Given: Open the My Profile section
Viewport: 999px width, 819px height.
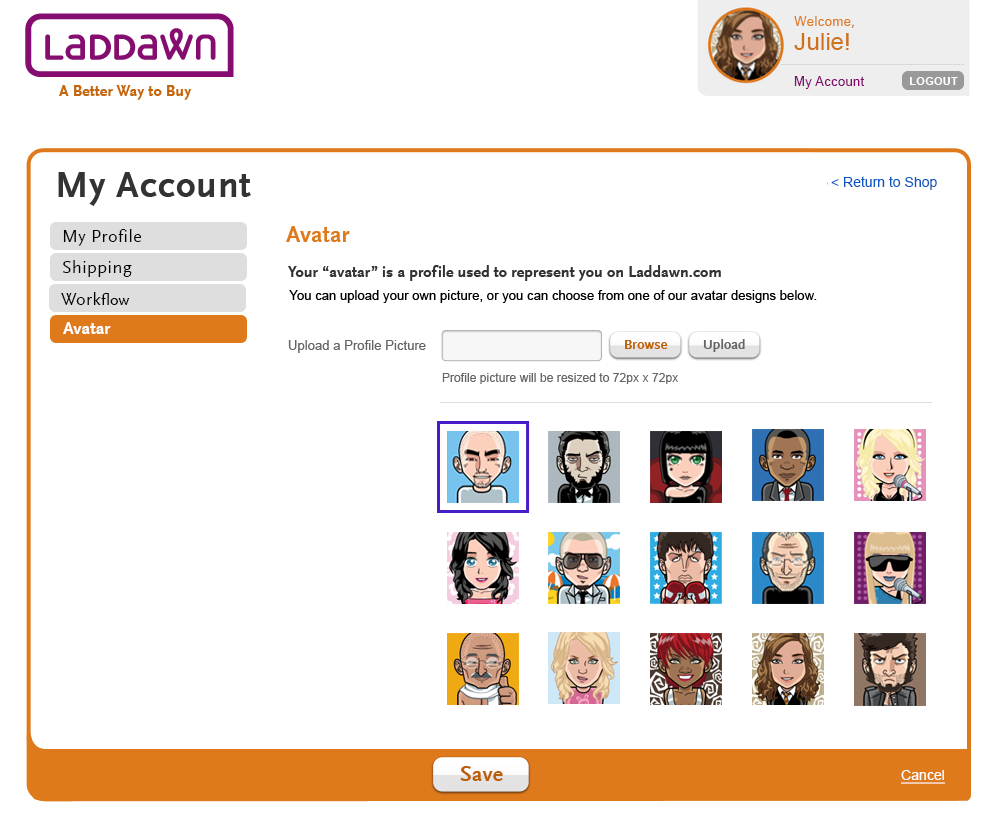Looking at the screenshot, I should [x=148, y=236].
